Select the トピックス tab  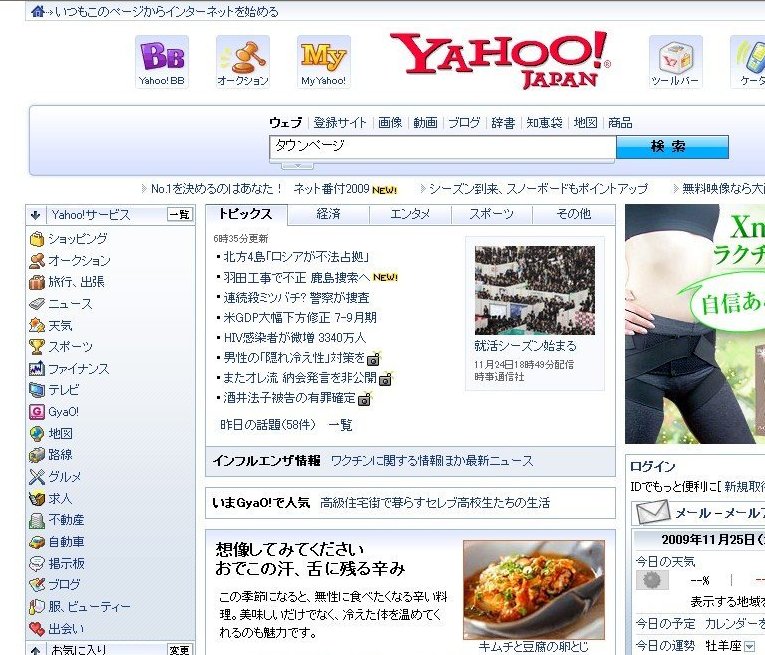pos(245,214)
